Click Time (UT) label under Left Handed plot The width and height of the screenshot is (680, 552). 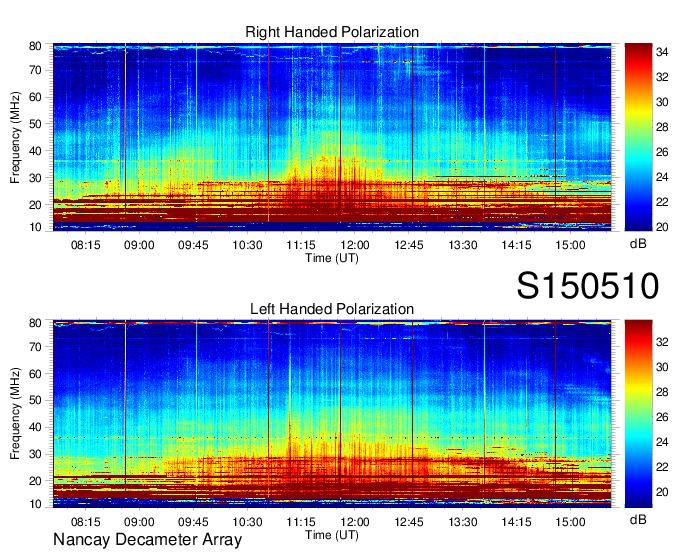(332, 535)
